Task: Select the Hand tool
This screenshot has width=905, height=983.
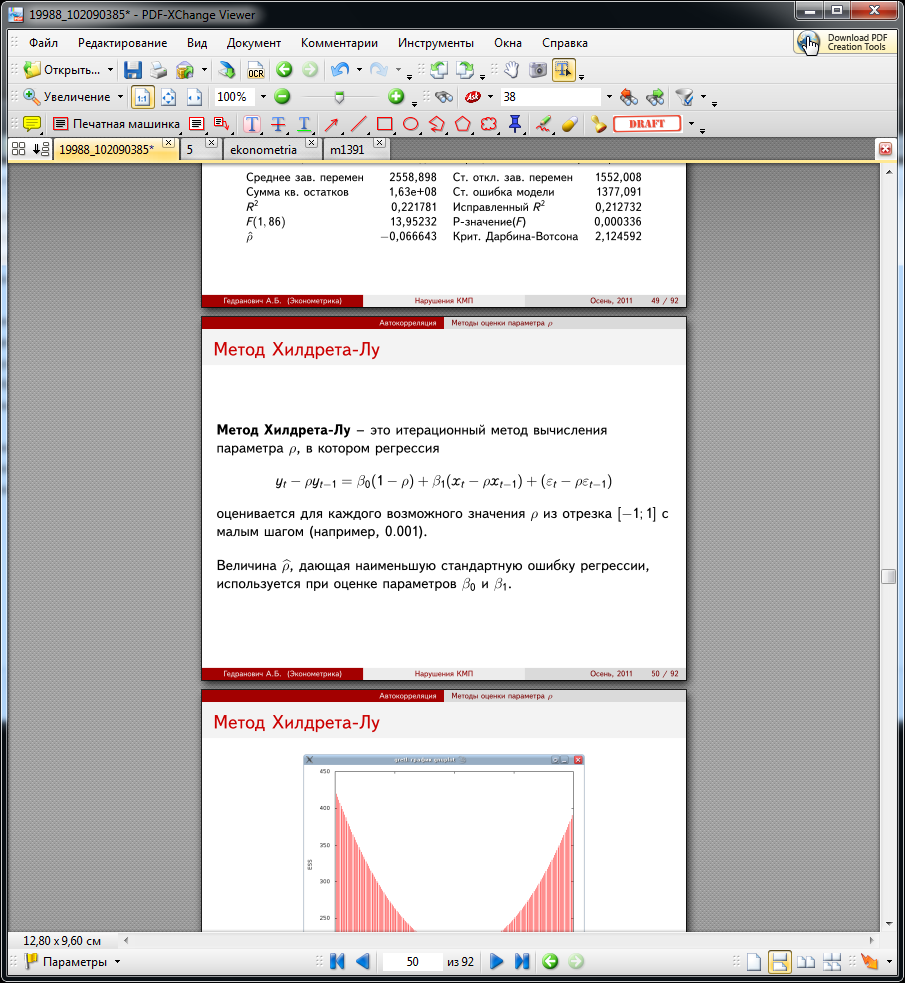Action: (x=512, y=70)
